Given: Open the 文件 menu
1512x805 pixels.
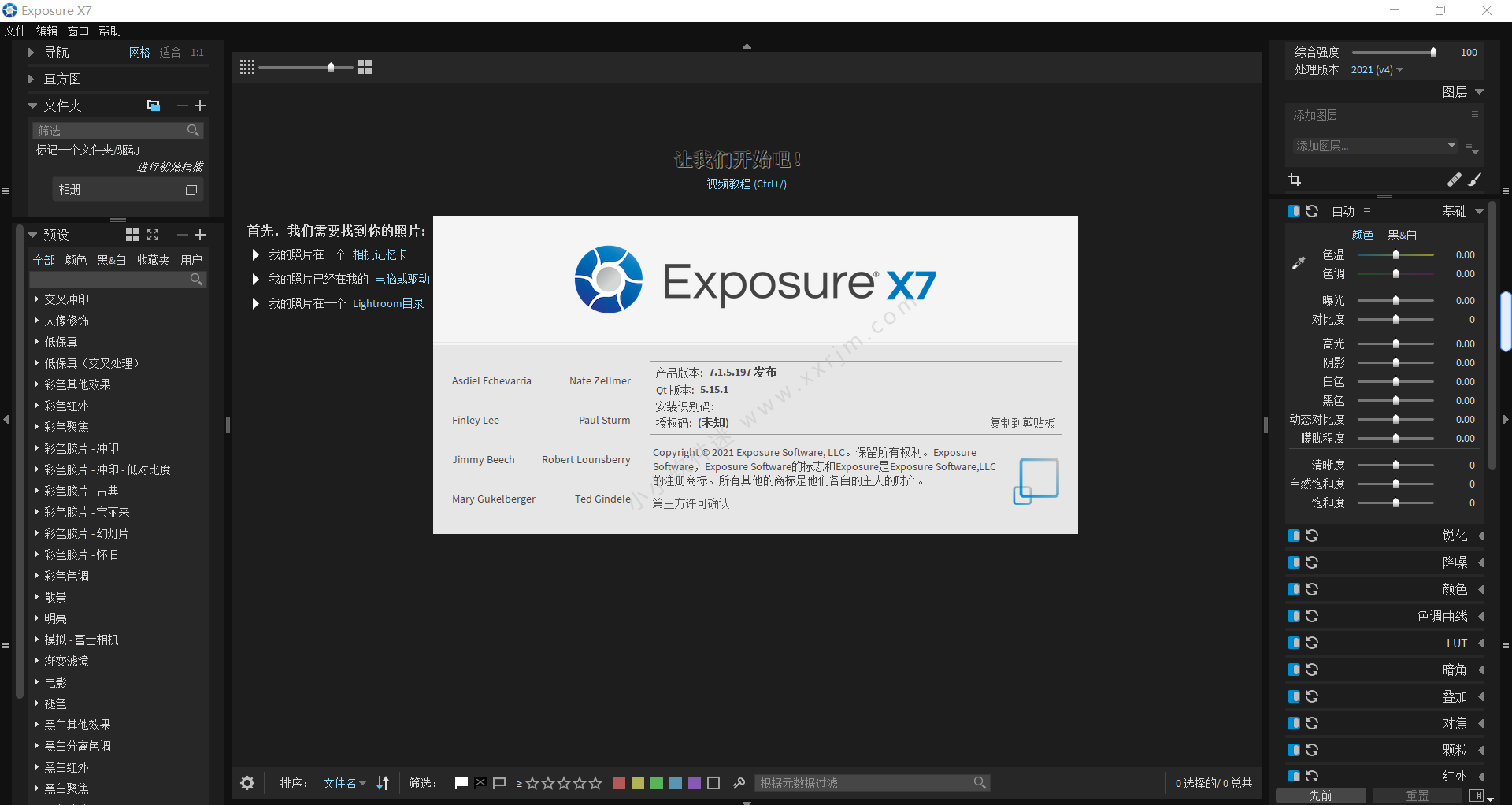Looking at the screenshot, I should (x=15, y=31).
